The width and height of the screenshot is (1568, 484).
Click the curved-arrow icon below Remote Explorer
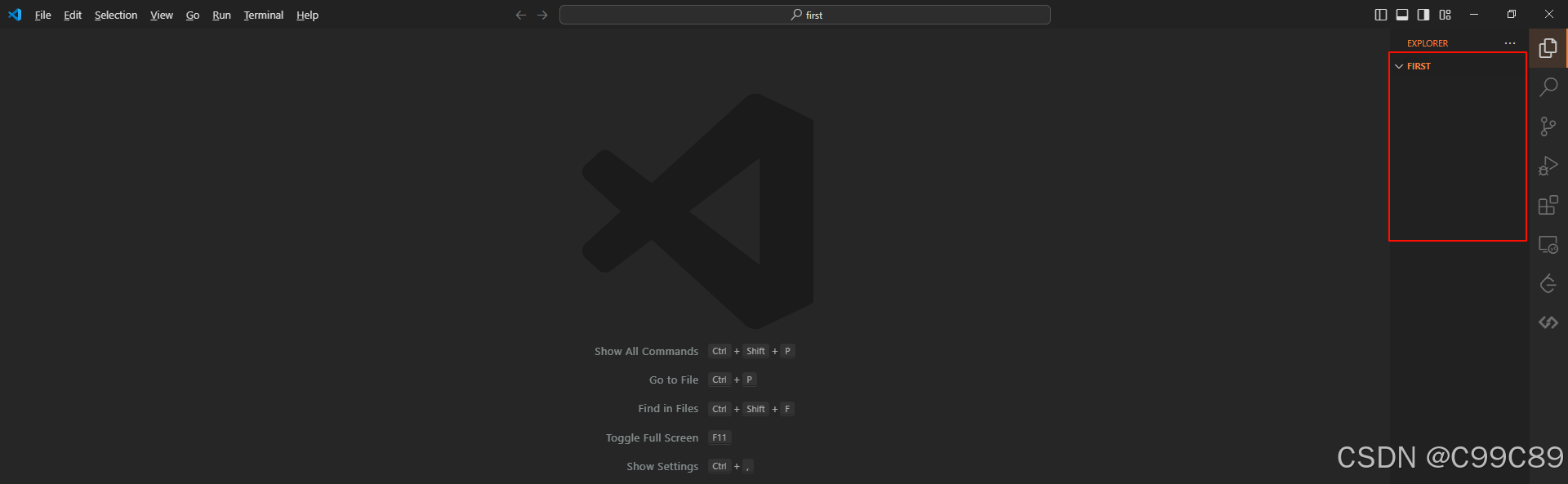click(1548, 283)
